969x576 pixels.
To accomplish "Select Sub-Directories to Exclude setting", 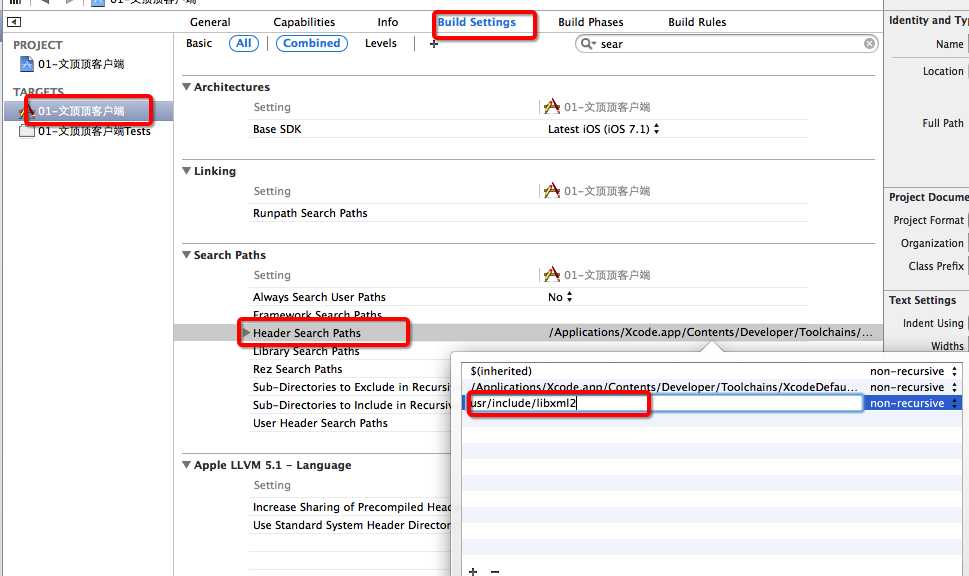I will tap(352, 387).
